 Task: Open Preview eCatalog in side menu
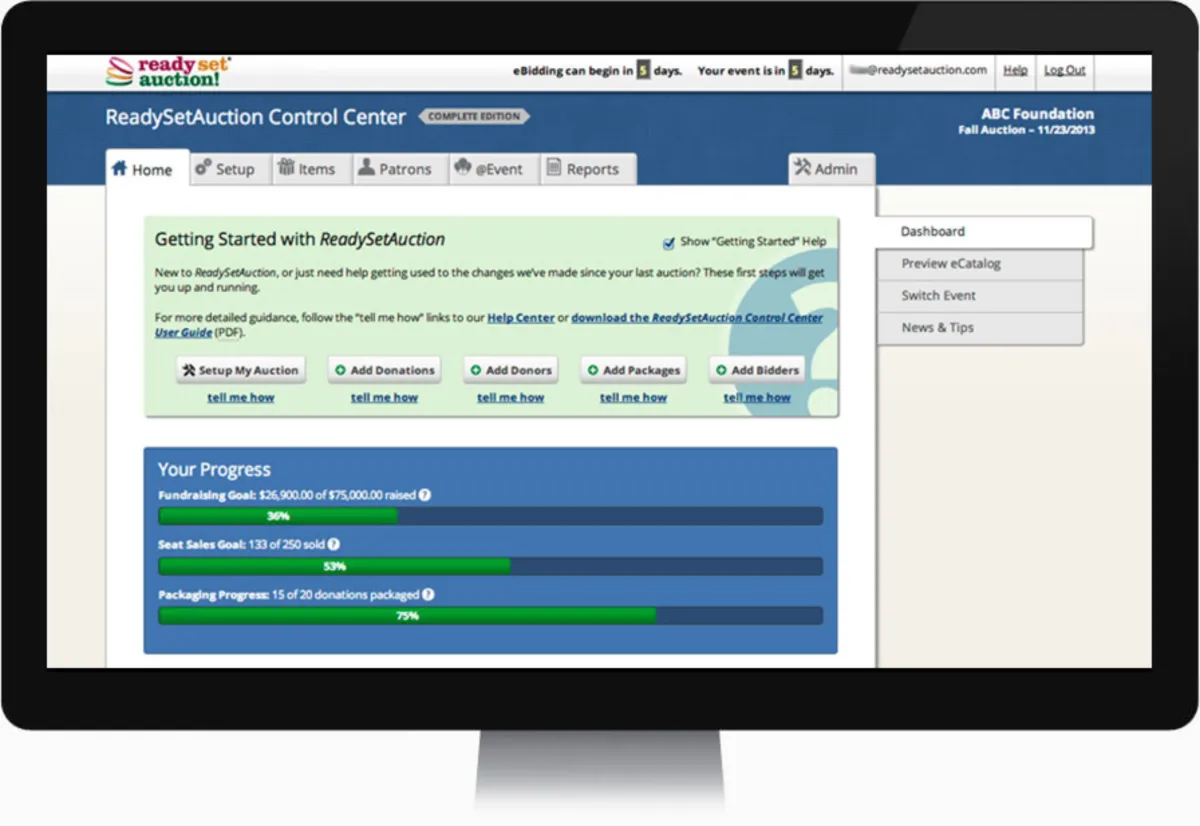(x=980, y=264)
